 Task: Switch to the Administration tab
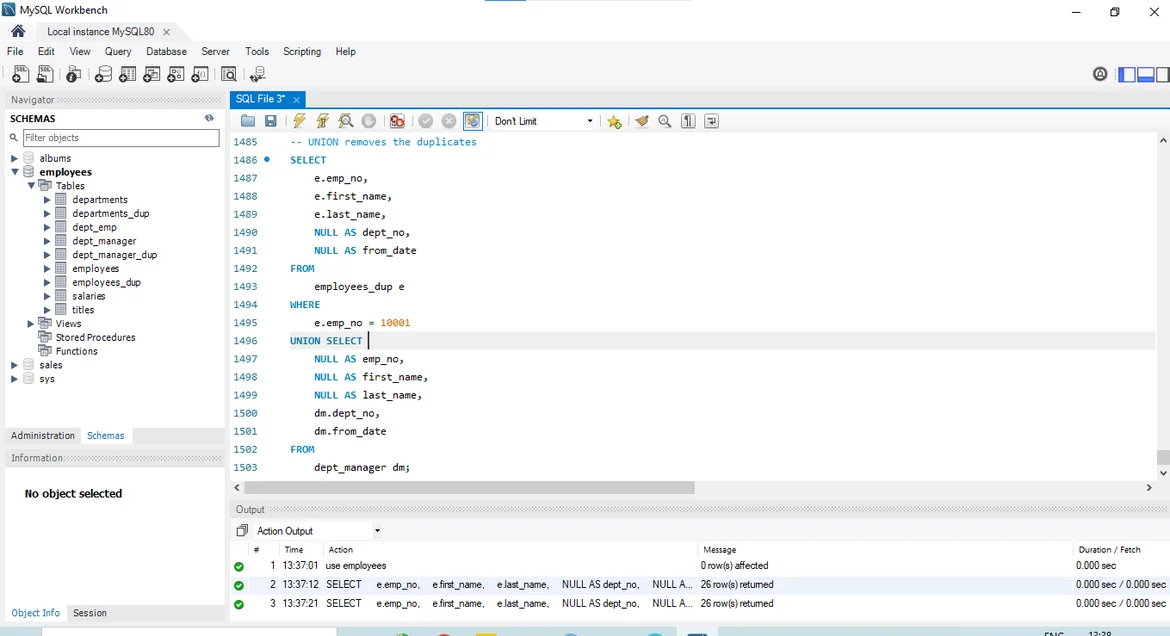[43, 436]
